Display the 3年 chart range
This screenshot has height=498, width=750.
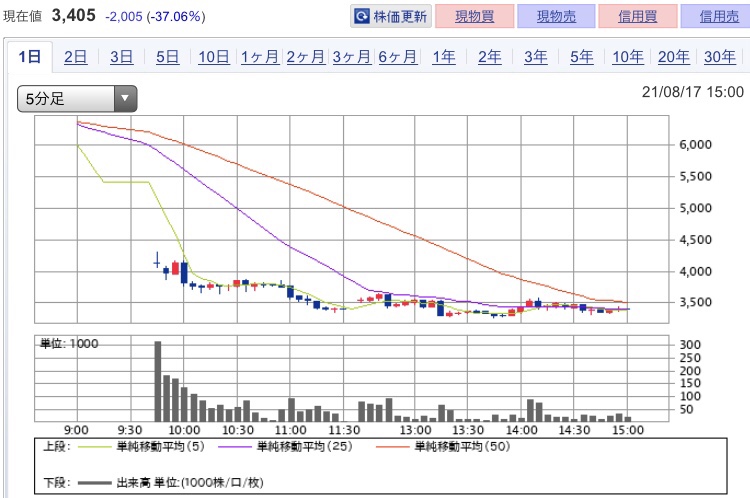tap(536, 57)
